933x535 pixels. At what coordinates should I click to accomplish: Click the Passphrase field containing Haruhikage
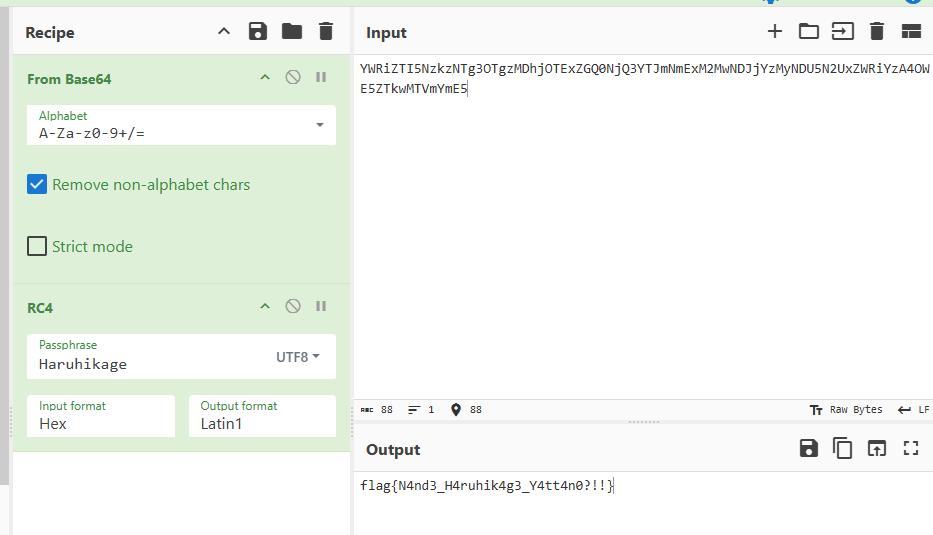pyautogui.click(x=150, y=364)
